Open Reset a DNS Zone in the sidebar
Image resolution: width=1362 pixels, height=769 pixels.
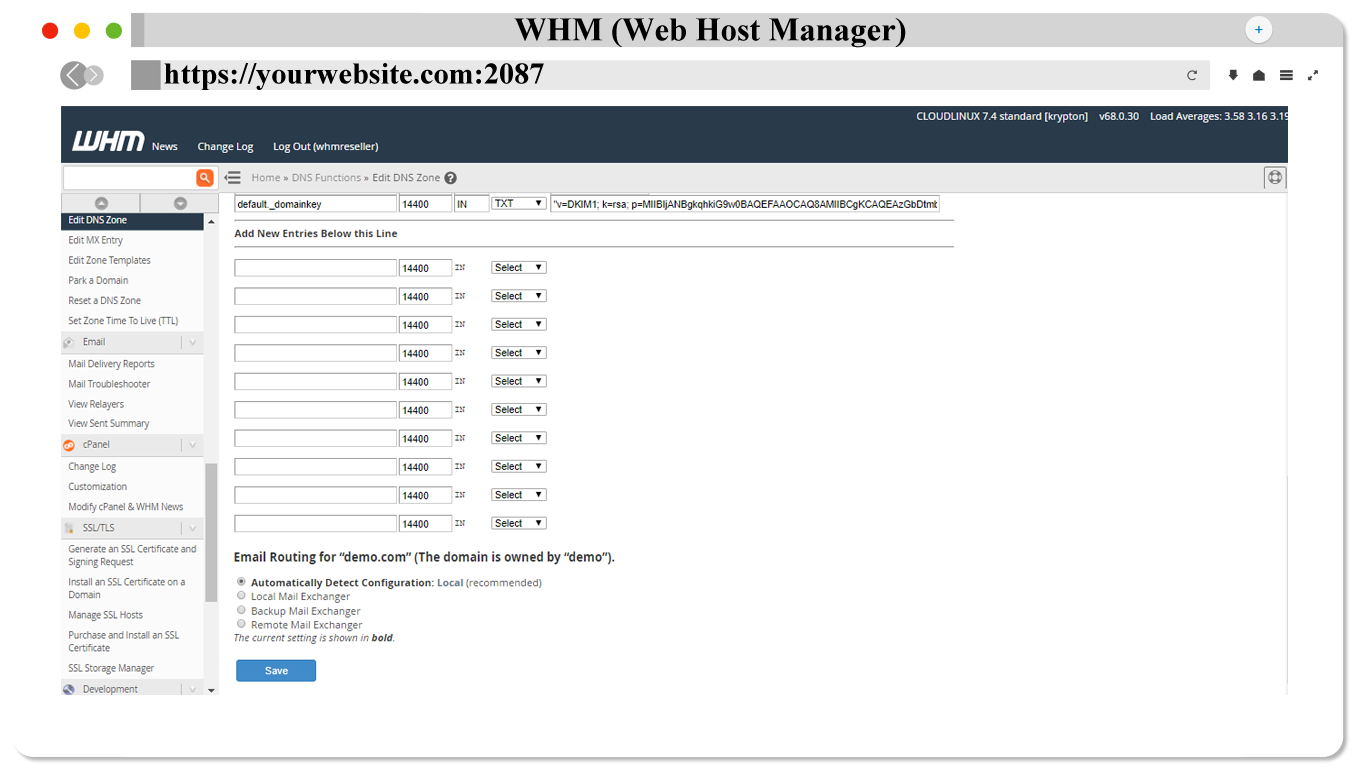pyautogui.click(x=104, y=300)
